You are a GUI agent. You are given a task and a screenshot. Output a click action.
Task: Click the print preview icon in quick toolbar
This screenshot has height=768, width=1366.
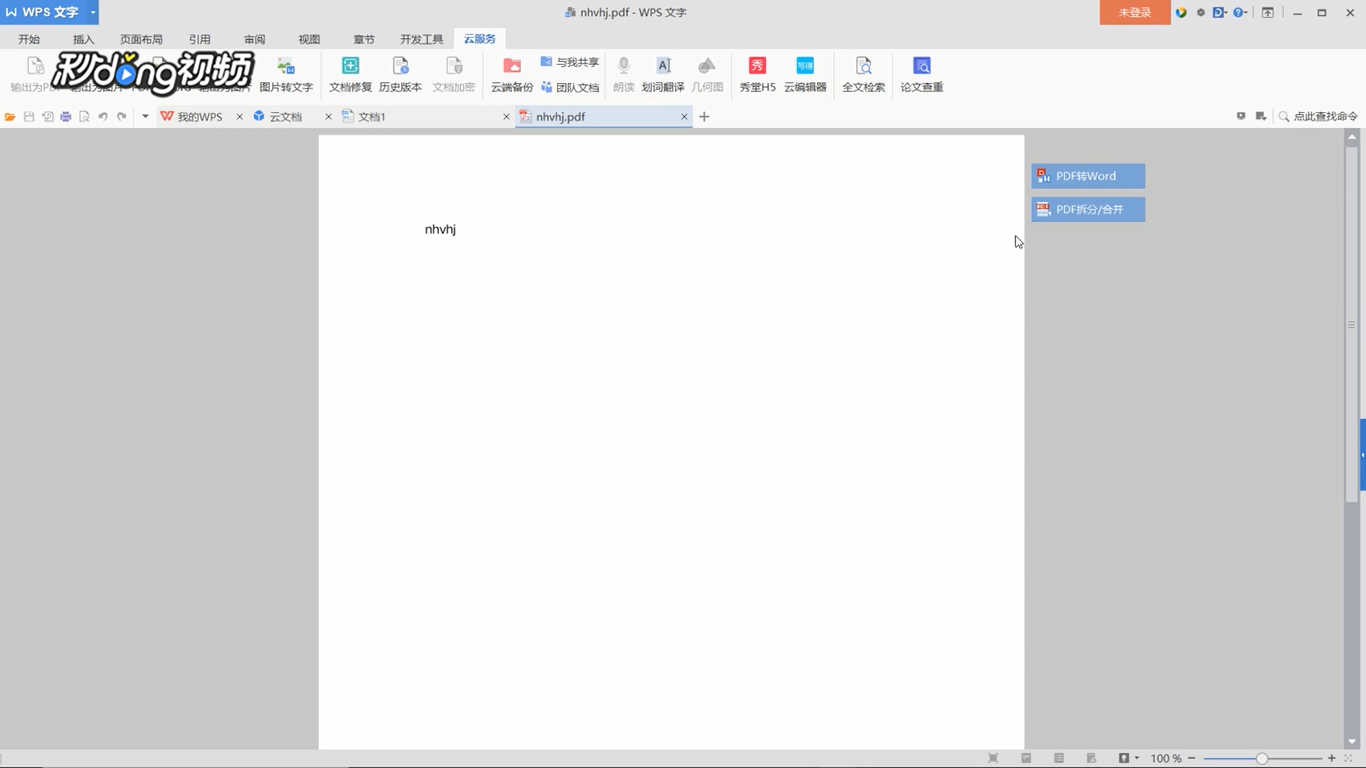coord(84,117)
